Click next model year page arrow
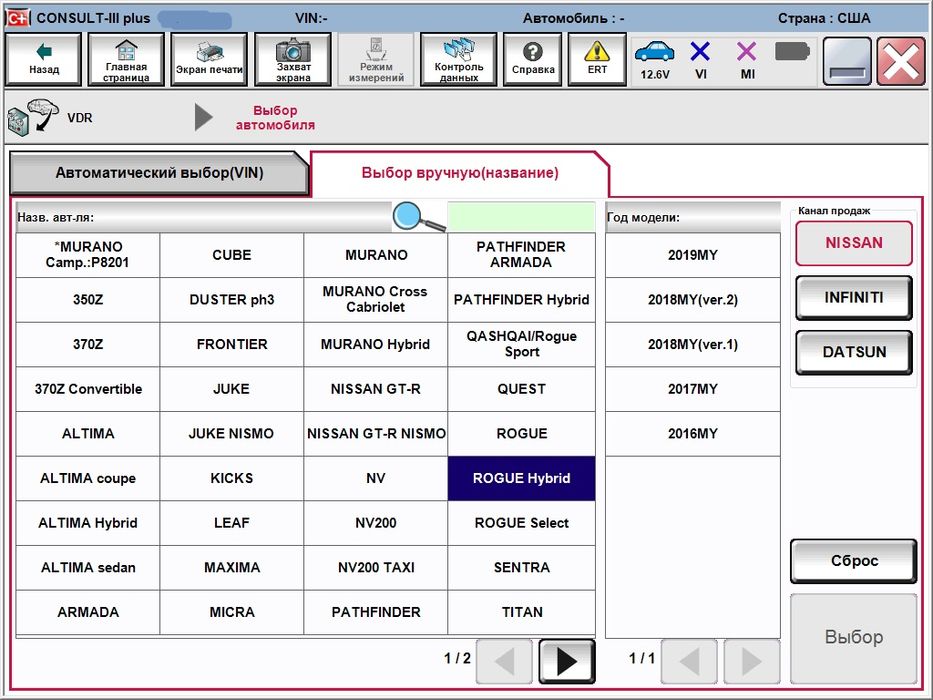 [x=752, y=661]
